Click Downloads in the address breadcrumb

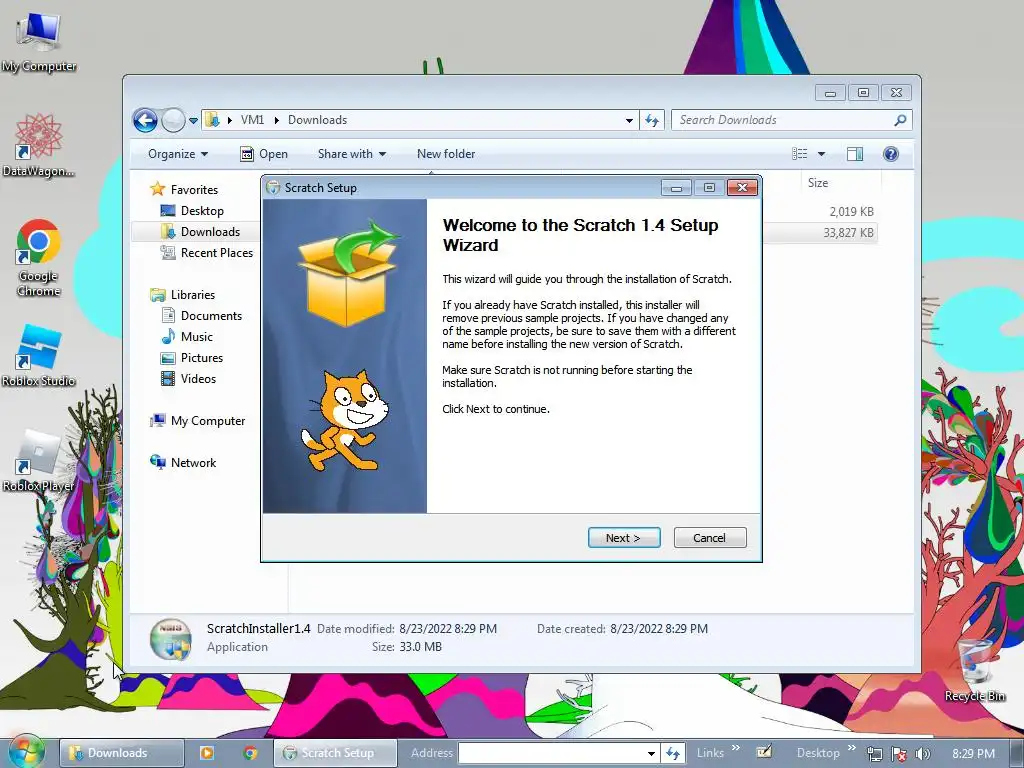tap(317, 120)
